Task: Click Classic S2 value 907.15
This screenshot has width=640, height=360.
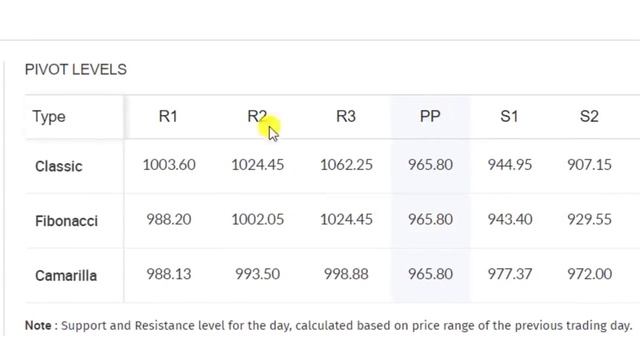Action: point(589,164)
